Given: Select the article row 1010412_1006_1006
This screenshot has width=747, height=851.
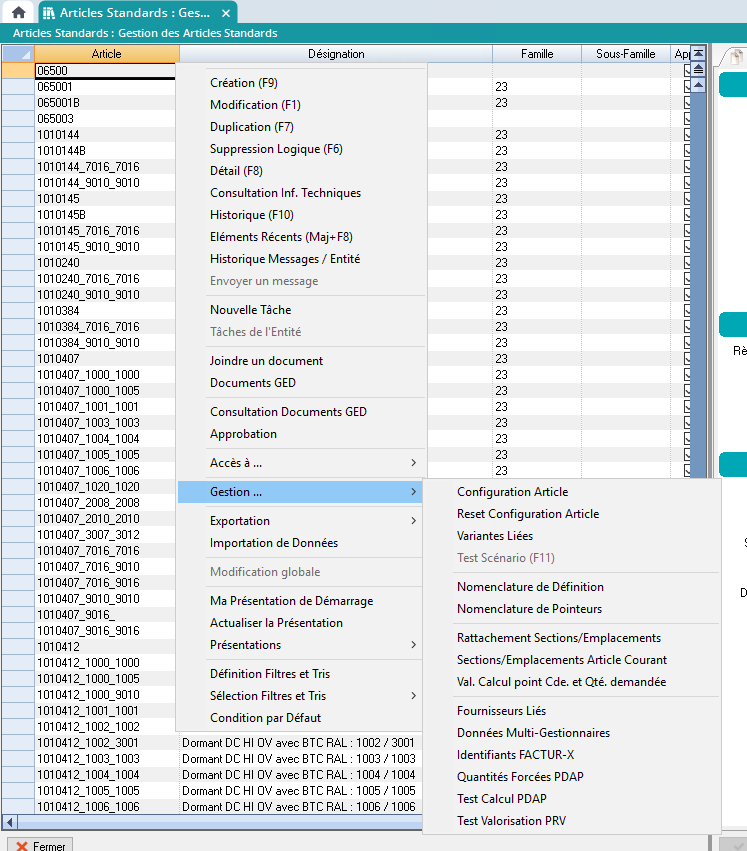Looking at the screenshot, I should click(x=88, y=807).
